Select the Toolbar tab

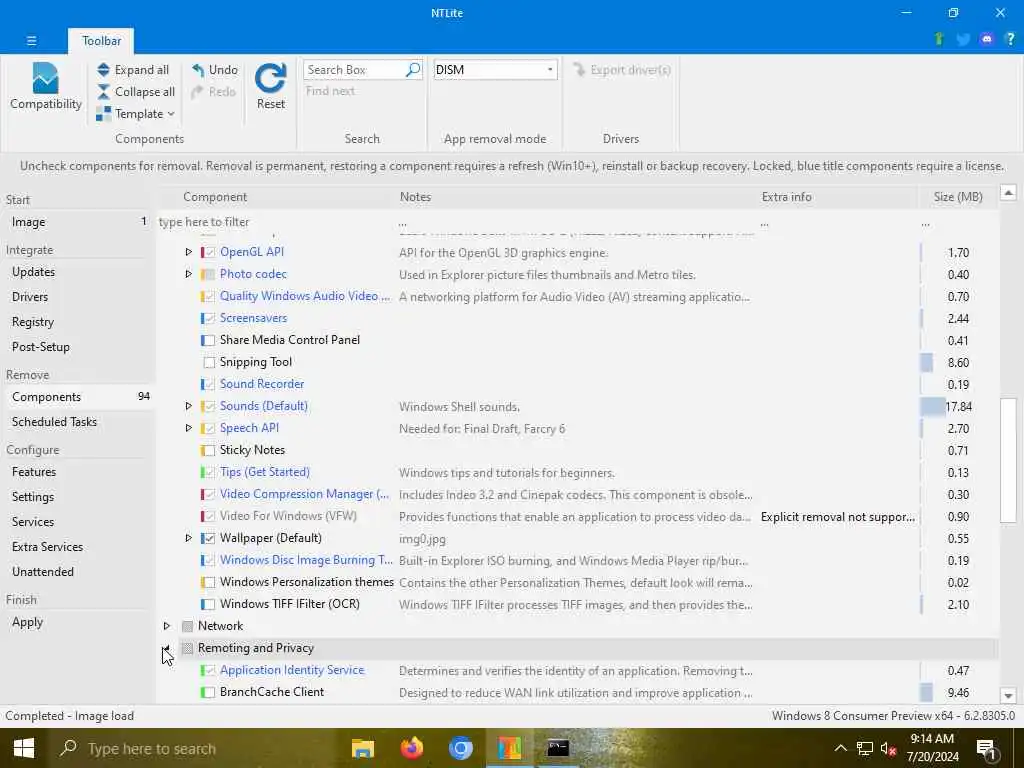(101, 40)
